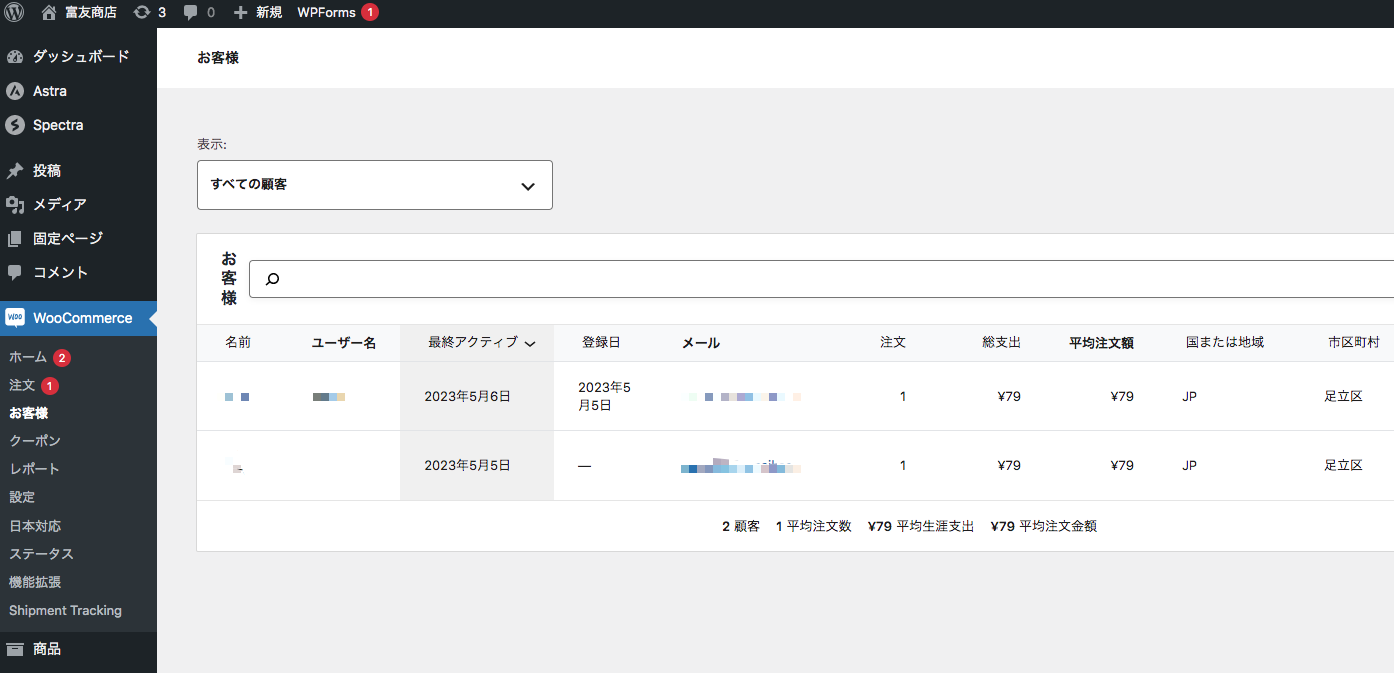
Task: Click the 国または地域 column header
Action: (x=1225, y=342)
